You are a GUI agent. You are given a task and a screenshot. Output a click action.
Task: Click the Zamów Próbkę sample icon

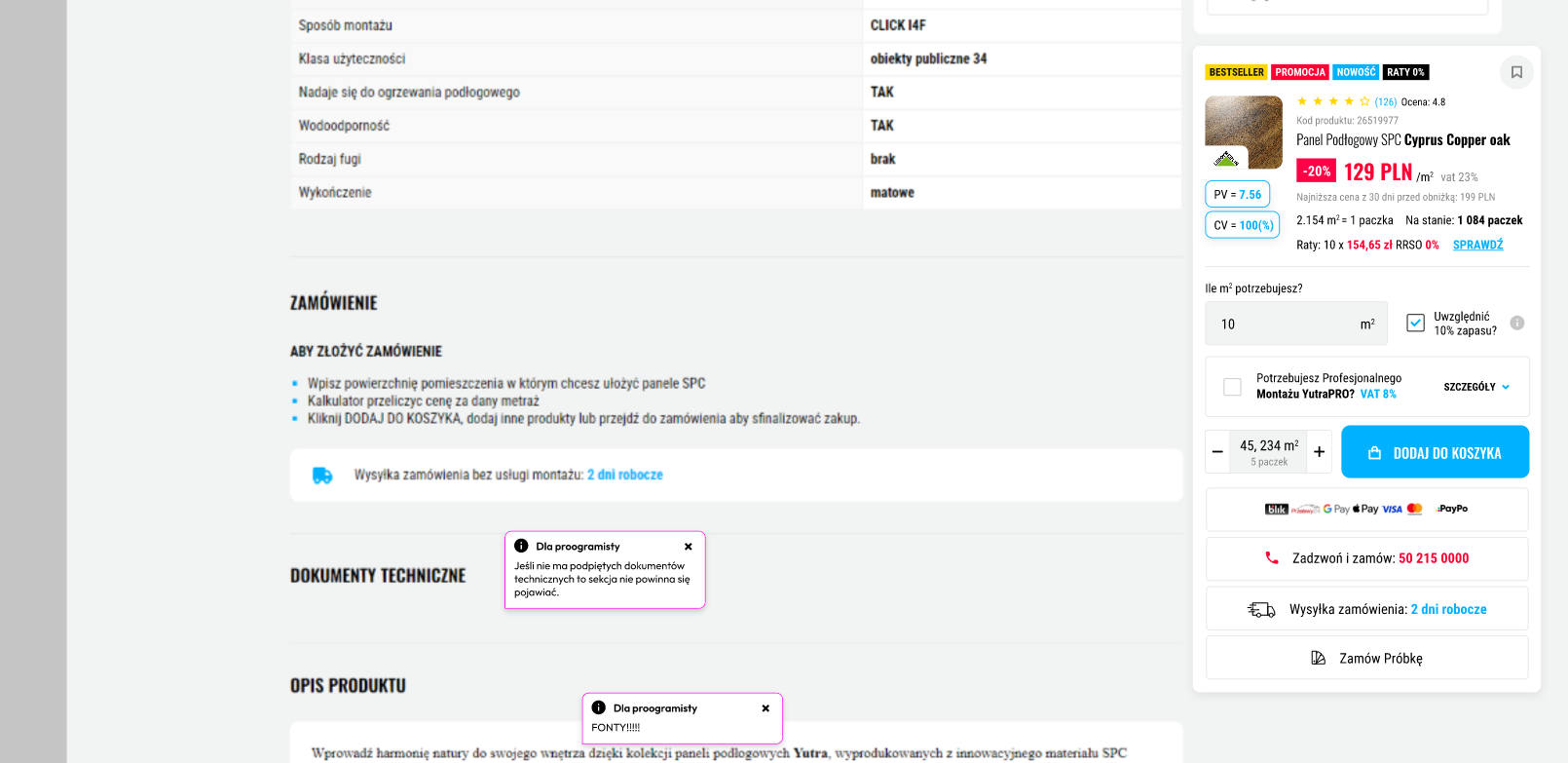click(x=1318, y=659)
